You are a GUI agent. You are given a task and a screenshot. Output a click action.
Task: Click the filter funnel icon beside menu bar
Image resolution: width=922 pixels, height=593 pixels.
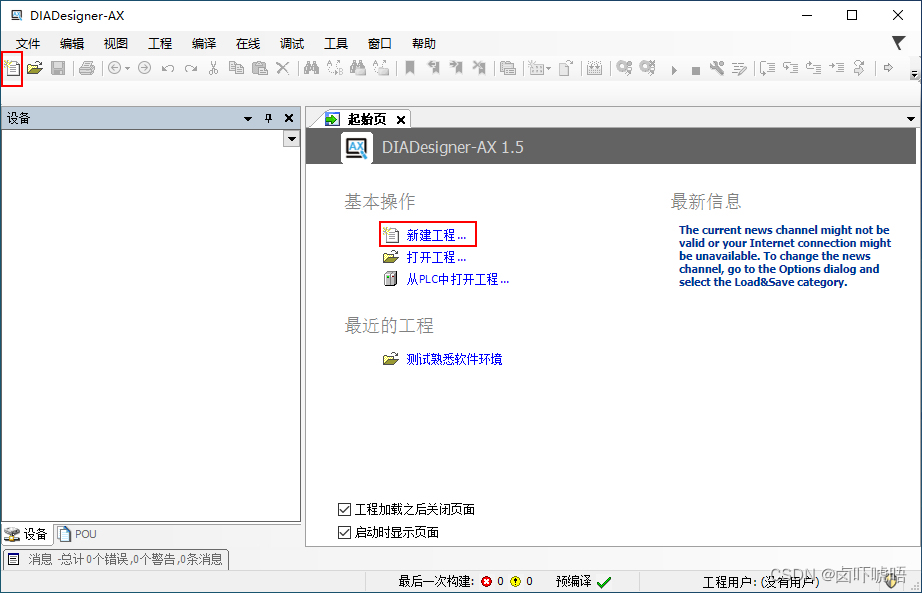tap(898, 43)
